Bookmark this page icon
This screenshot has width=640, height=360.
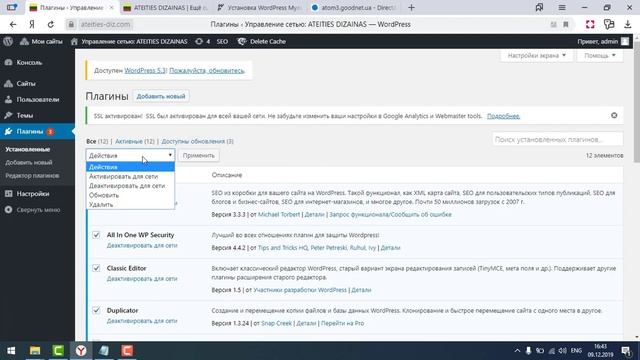pos(566,24)
